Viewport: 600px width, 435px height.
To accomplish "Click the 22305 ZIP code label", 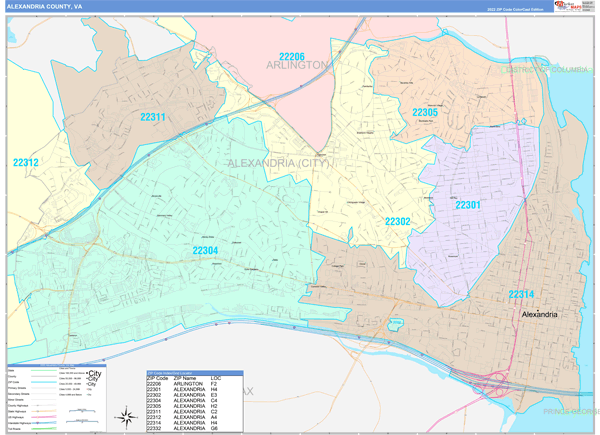I will [424, 113].
